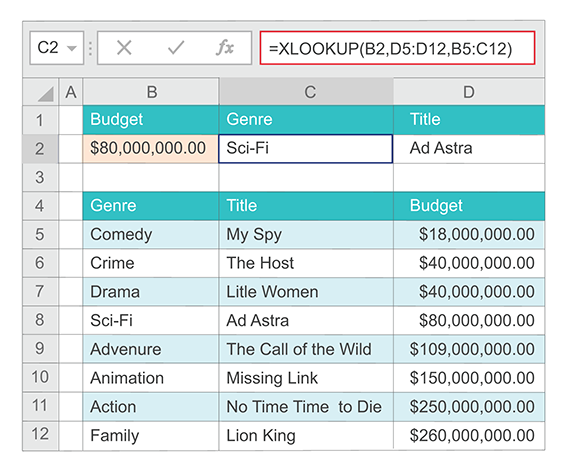Click the select-all corner triangle

click(x=46, y=94)
